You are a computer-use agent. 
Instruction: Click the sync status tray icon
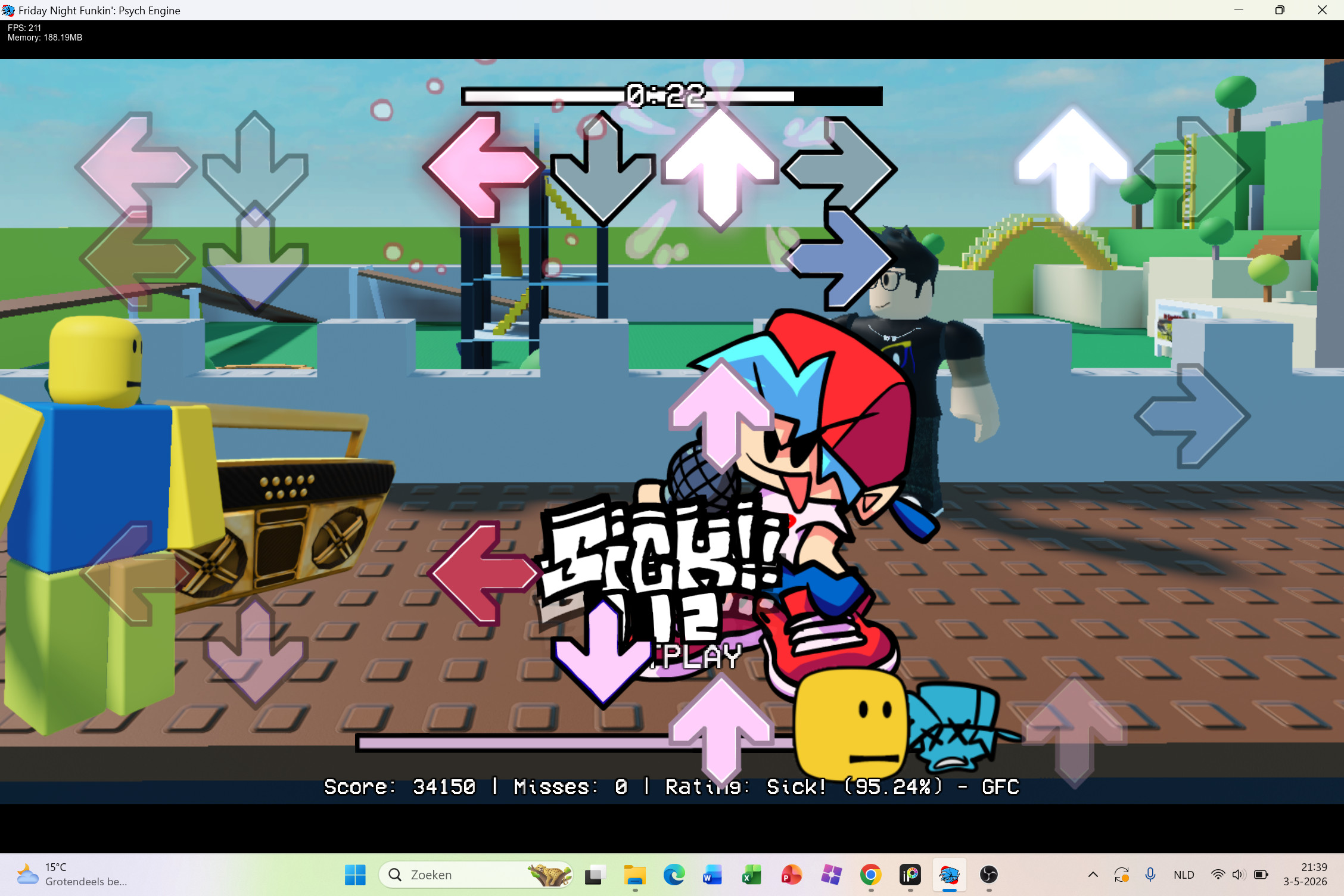pyautogui.click(x=1122, y=875)
